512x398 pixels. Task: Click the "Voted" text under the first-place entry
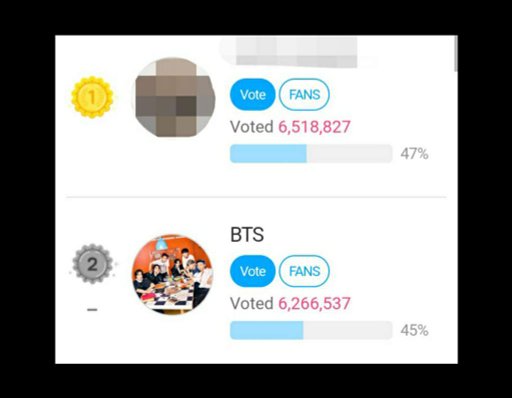pos(252,127)
